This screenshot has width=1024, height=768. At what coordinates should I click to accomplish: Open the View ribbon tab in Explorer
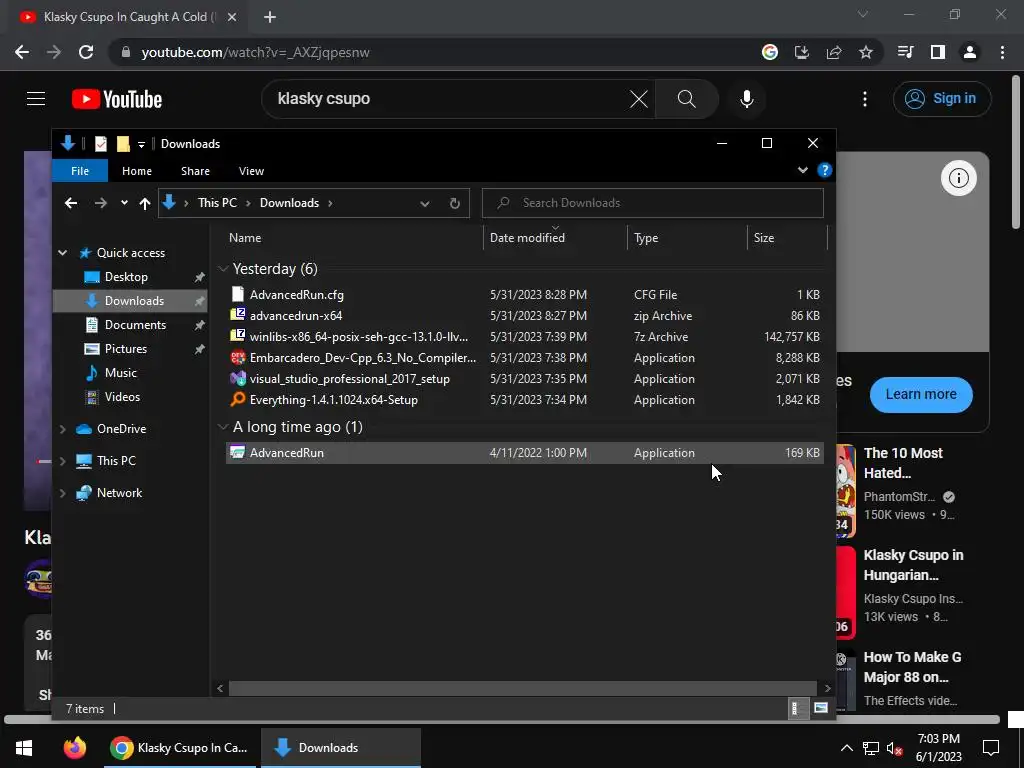point(251,171)
